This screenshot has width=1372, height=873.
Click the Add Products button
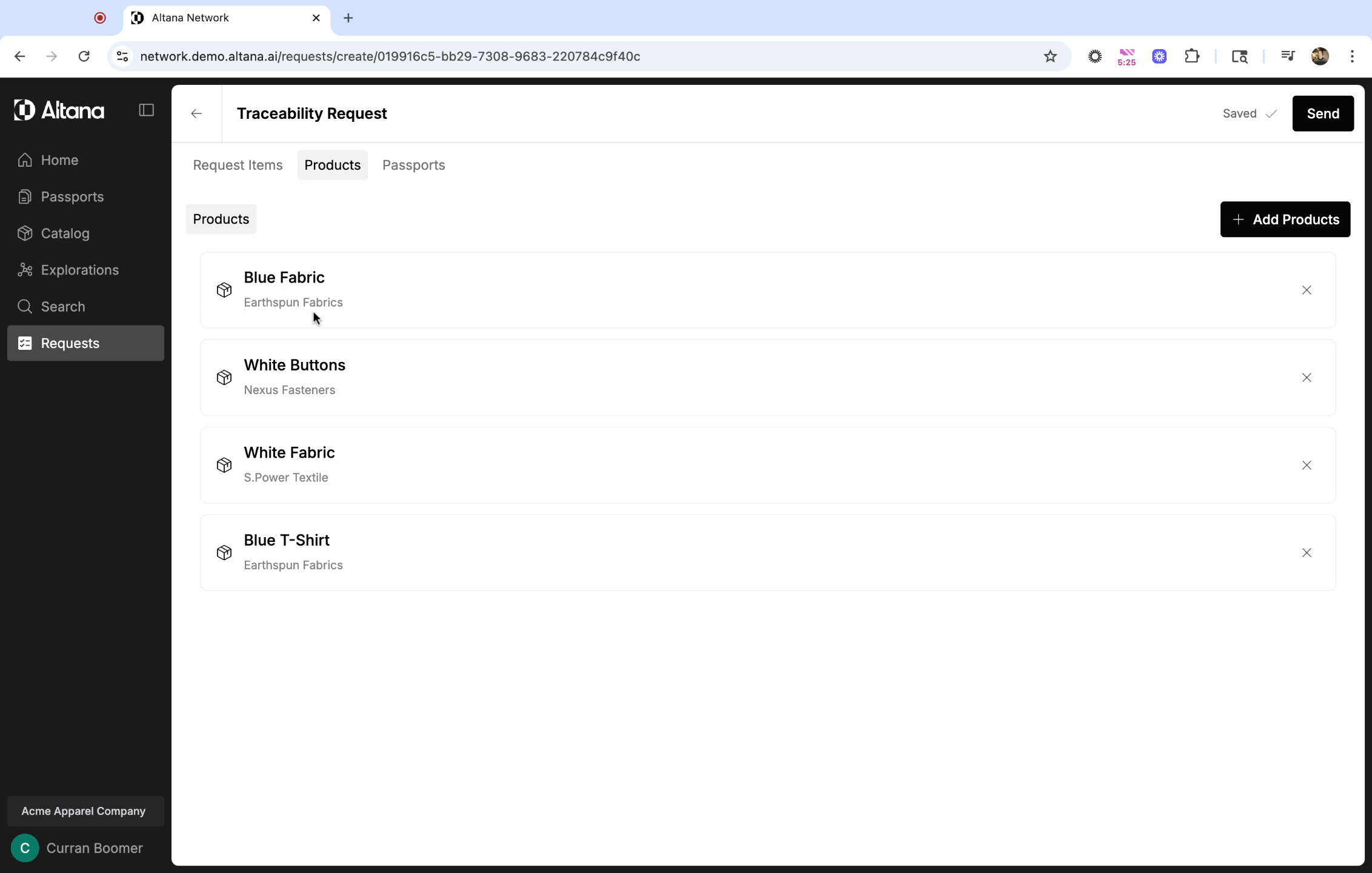pos(1285,219)
